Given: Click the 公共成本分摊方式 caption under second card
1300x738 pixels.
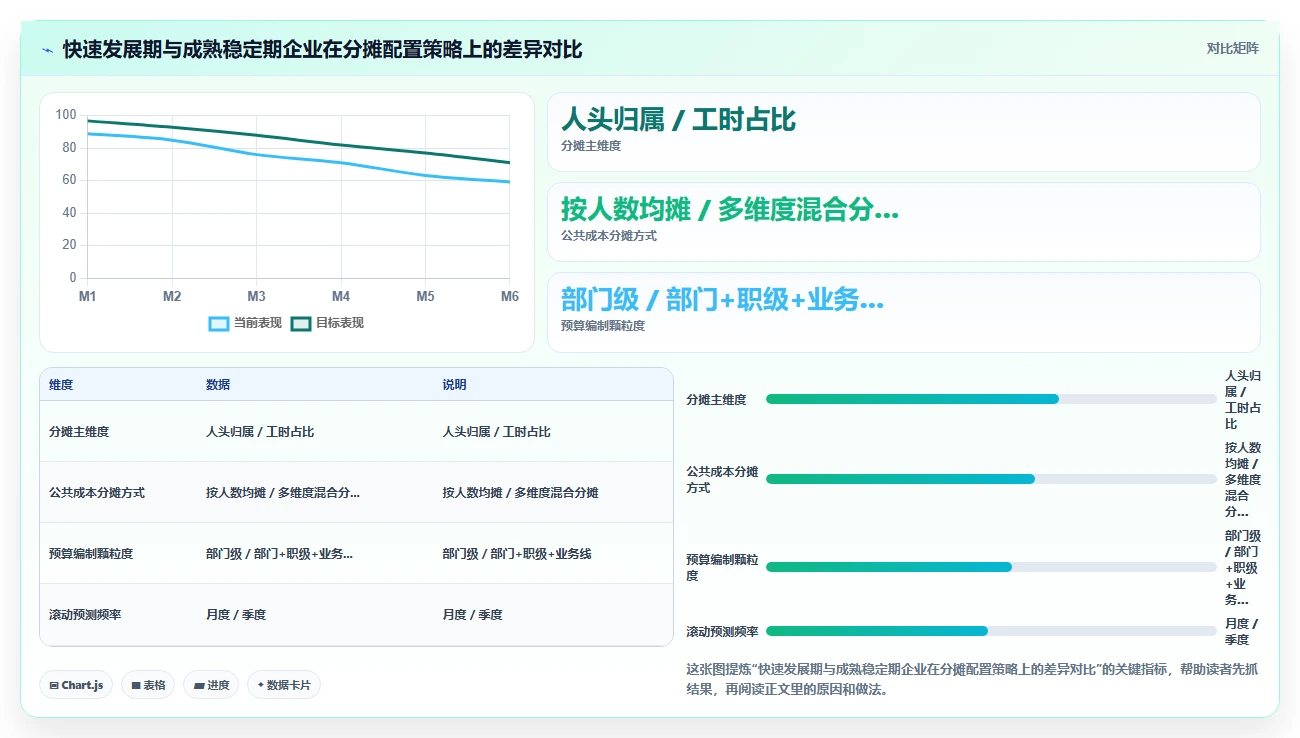Looking at the screenshot, I should 609,236.
